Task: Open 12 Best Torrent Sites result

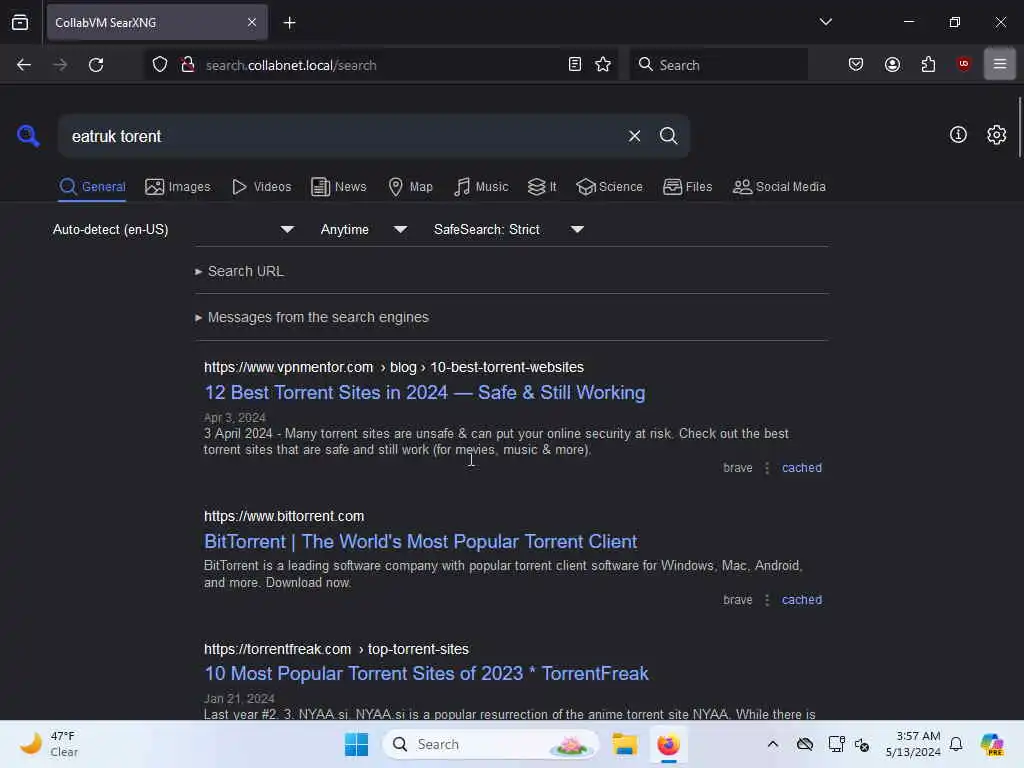Action: [424, 392]
